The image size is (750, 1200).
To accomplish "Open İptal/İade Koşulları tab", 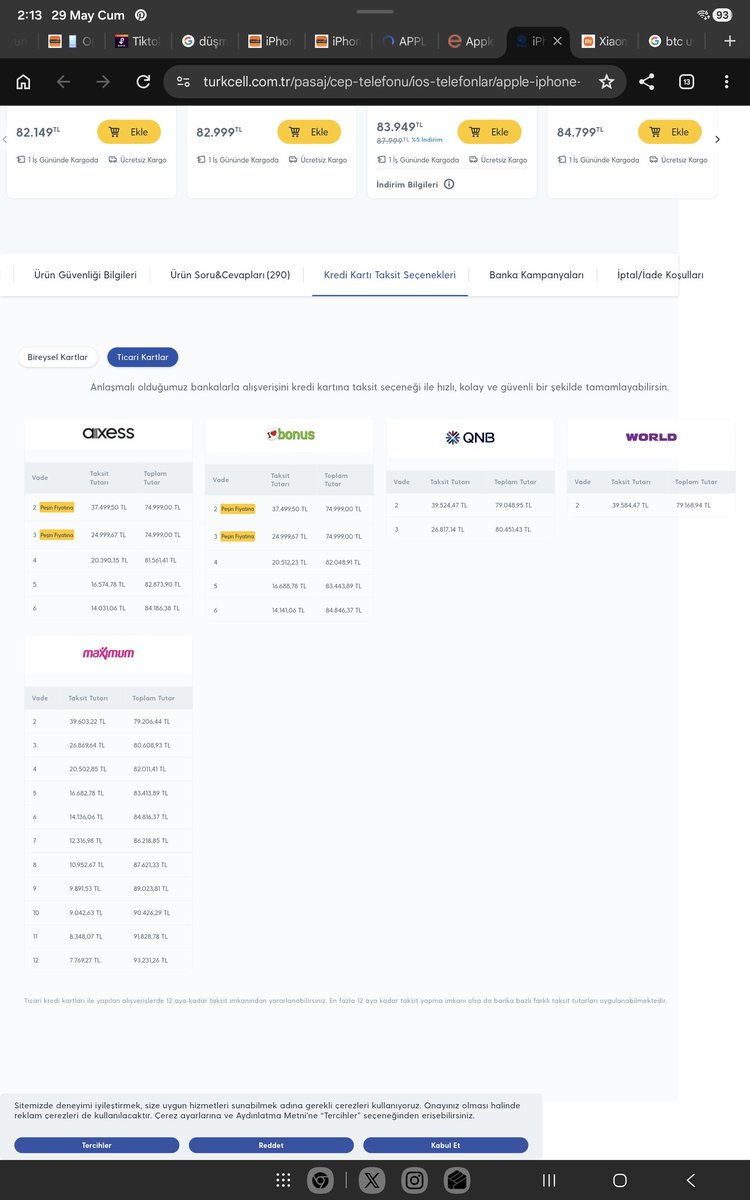I will pos(660,274).
